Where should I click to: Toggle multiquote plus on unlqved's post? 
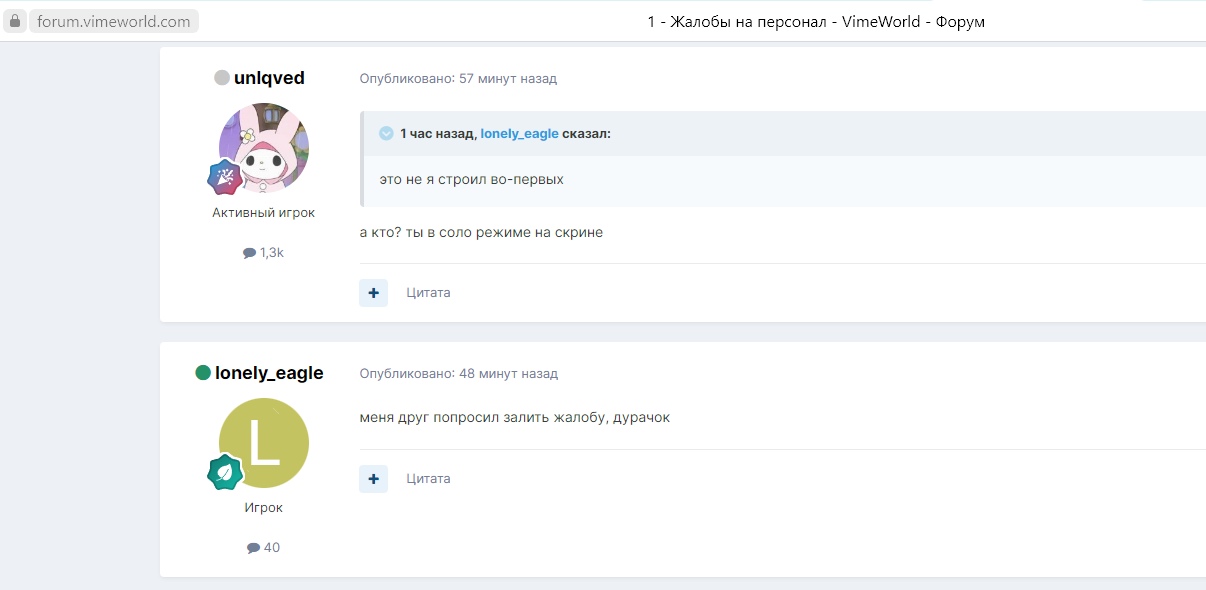click(373, 293)
